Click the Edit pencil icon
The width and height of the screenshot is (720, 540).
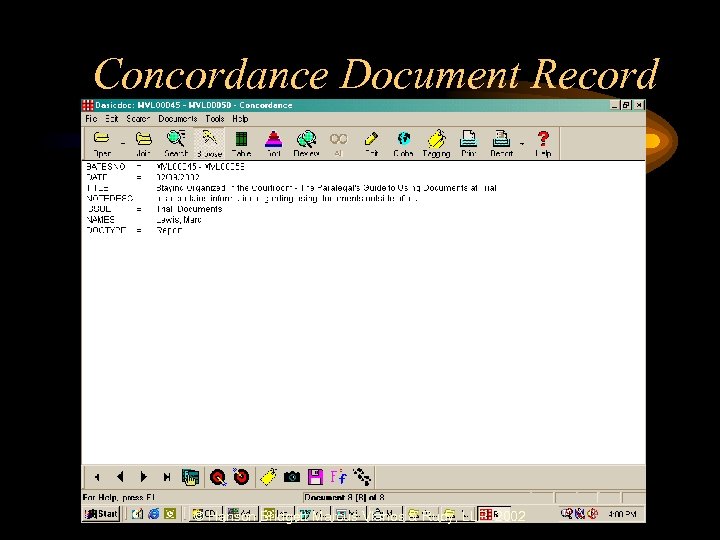(x=371, y=143)
